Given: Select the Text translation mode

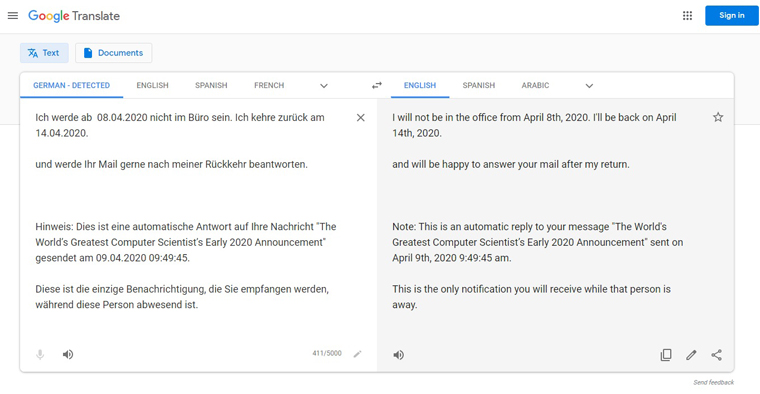Looking at the screenshot, I should pyautogui.click(x=44, y=53).
